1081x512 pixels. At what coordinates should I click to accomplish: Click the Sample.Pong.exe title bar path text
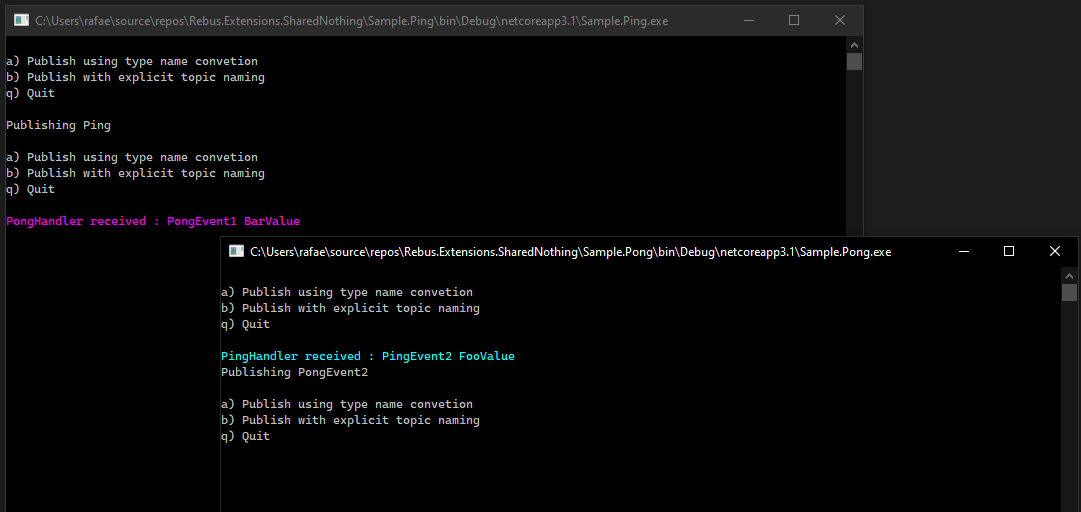click(571, 252)
